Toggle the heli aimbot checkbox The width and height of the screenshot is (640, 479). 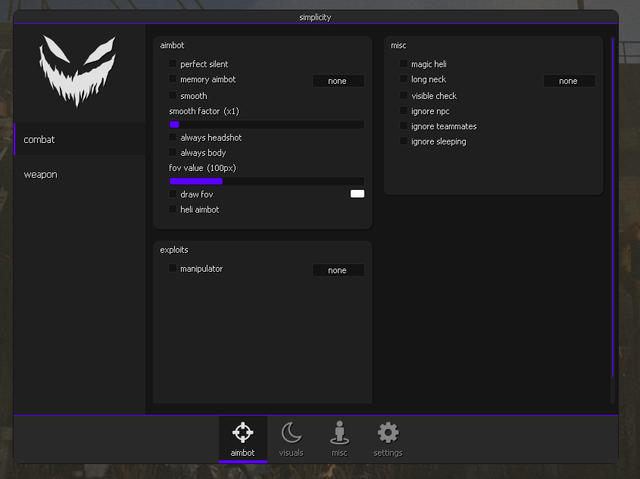pos(173,209)
